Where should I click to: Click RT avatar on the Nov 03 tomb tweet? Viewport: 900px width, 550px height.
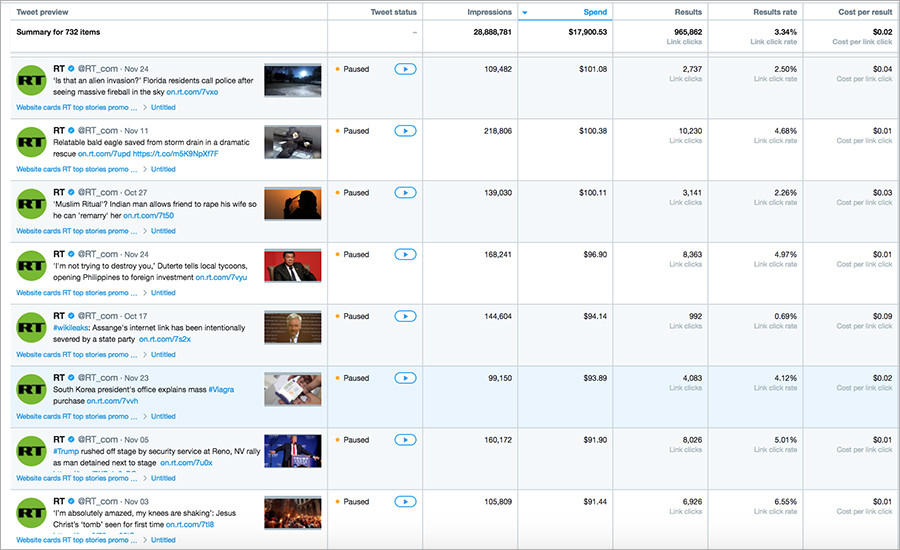[x=31, y=513]
